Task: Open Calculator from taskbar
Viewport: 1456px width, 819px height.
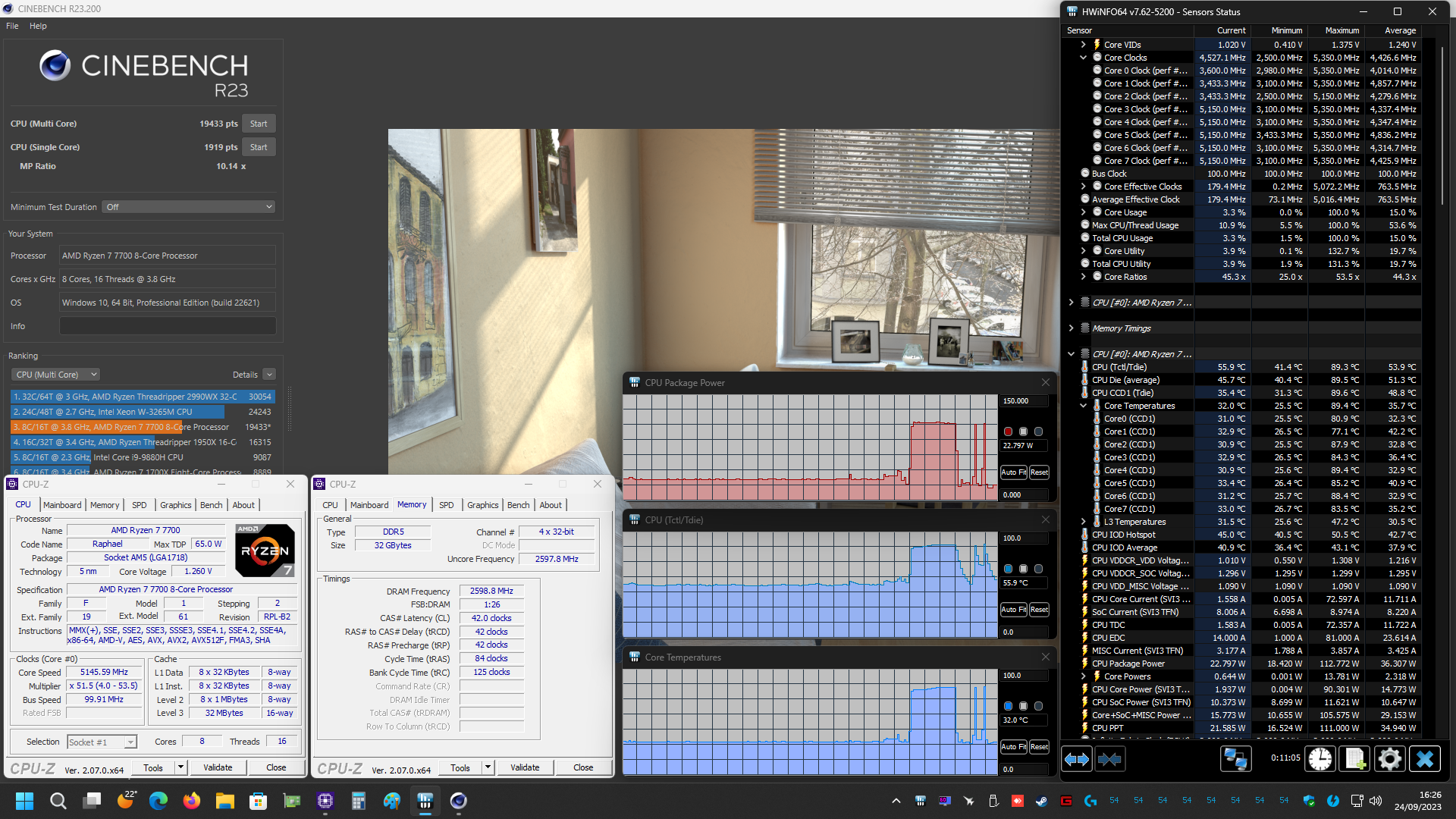Action: click(359, 801)
